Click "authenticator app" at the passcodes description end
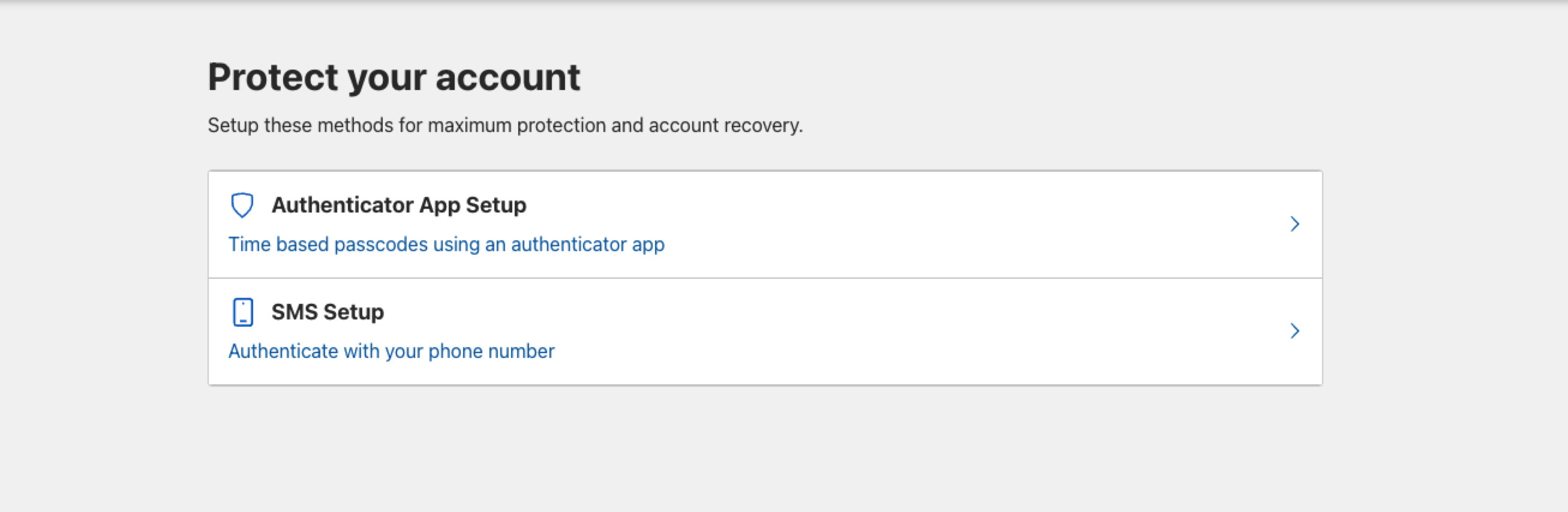 point(587,245)
